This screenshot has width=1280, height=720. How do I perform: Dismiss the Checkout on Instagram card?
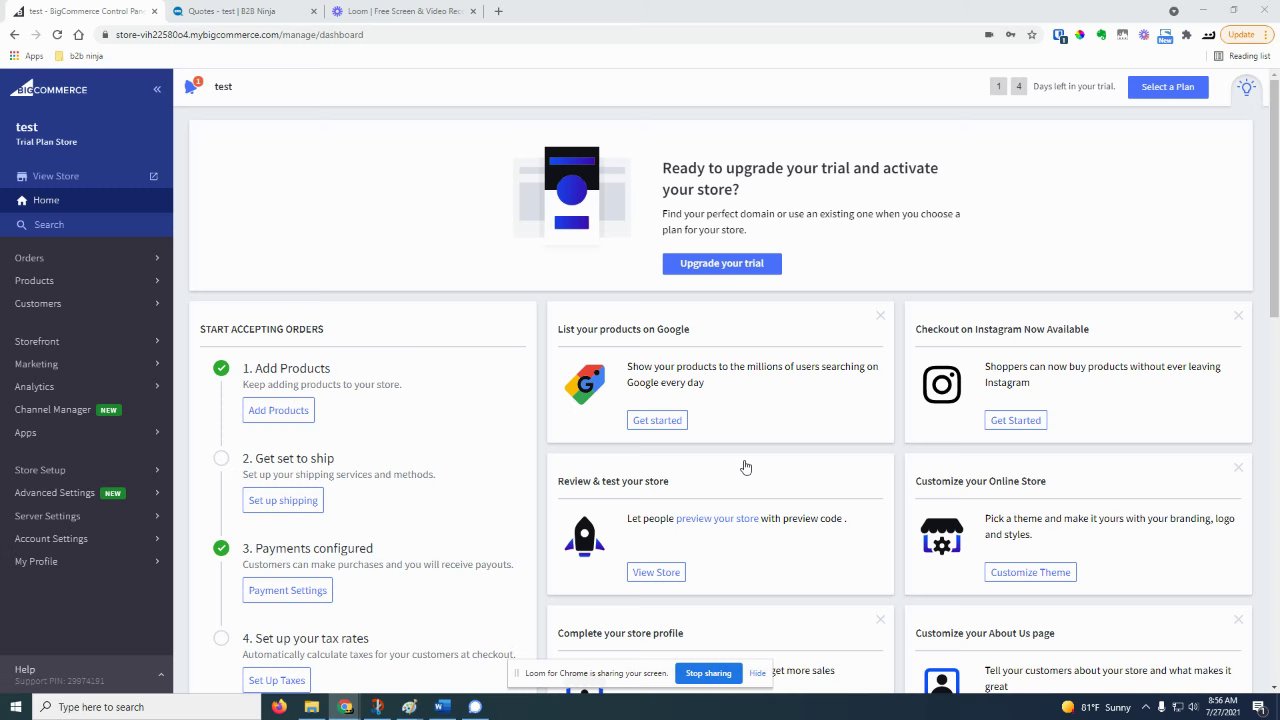tap(1238, 316)
